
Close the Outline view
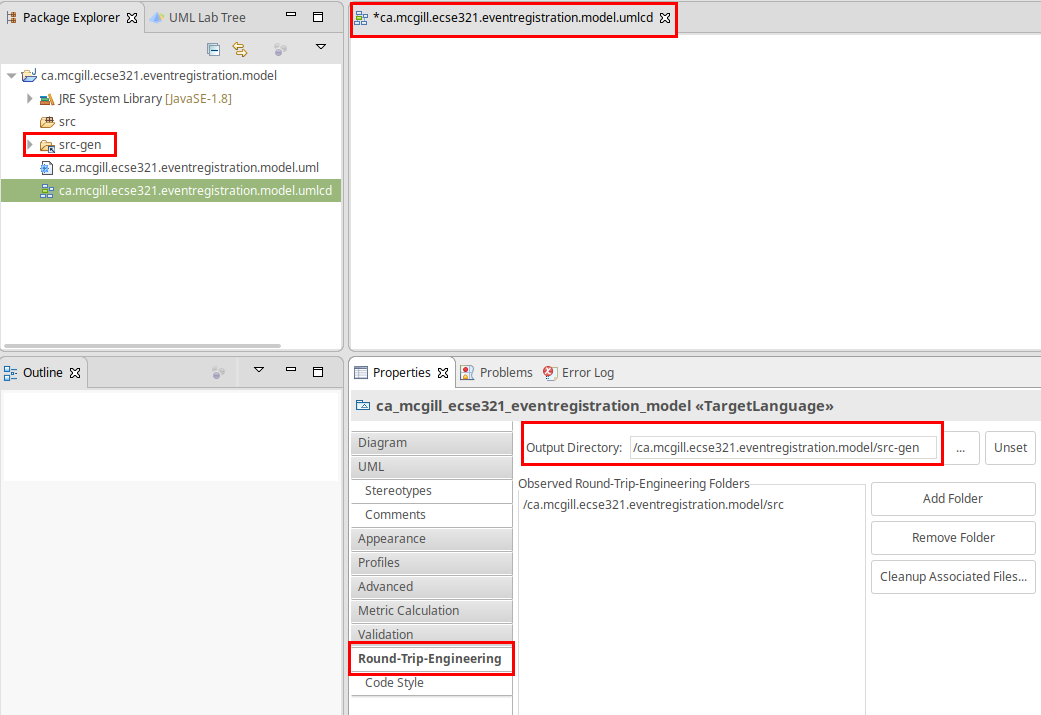[75, 373]
